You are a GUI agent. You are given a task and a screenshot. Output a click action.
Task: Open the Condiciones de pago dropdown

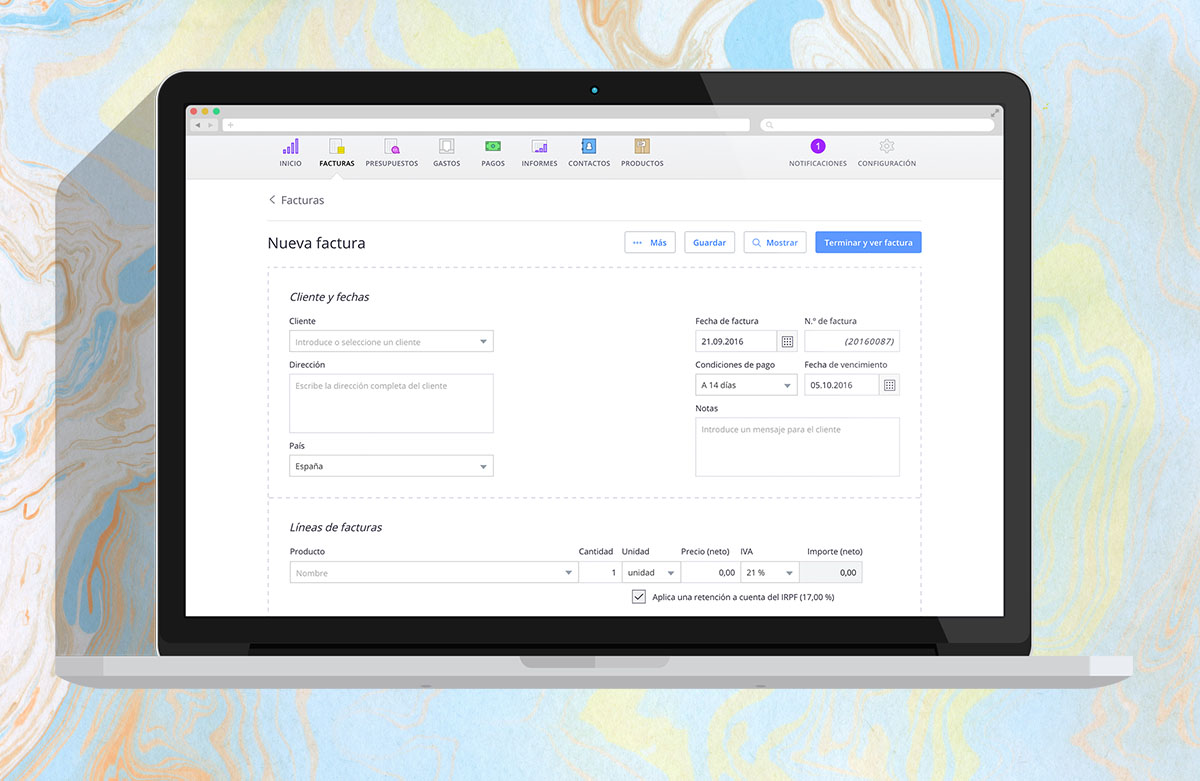pyautogui.click(x=746, y=385)
